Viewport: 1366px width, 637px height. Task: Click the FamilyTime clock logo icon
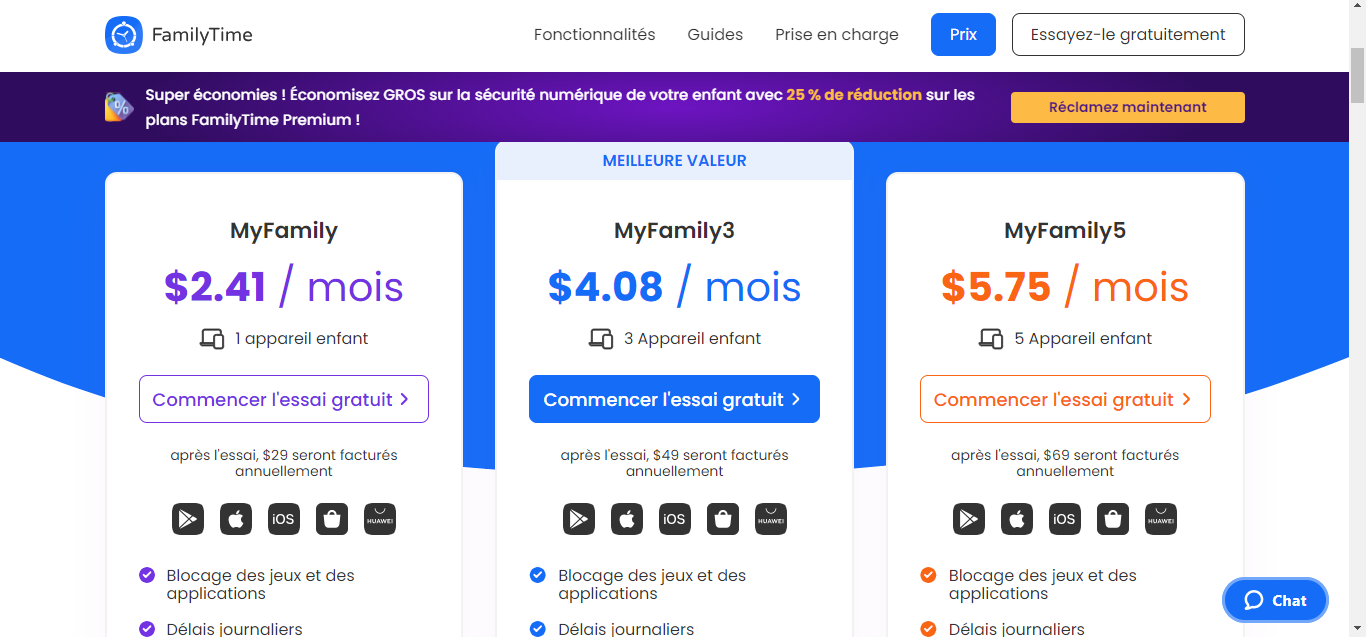tap(124, 35)
